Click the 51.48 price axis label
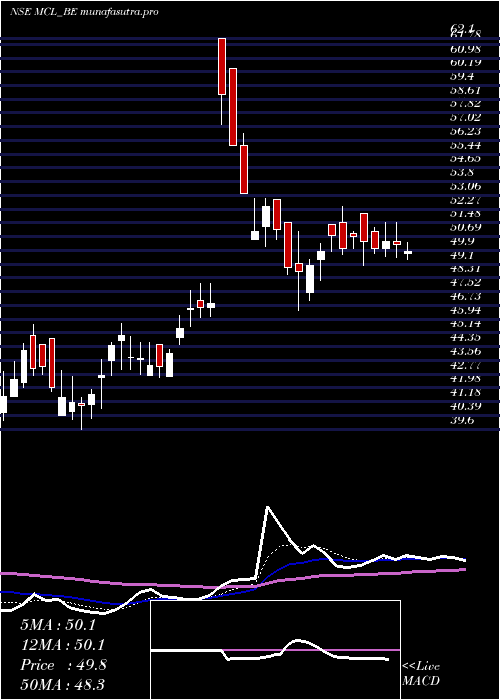 coord(465,213)
